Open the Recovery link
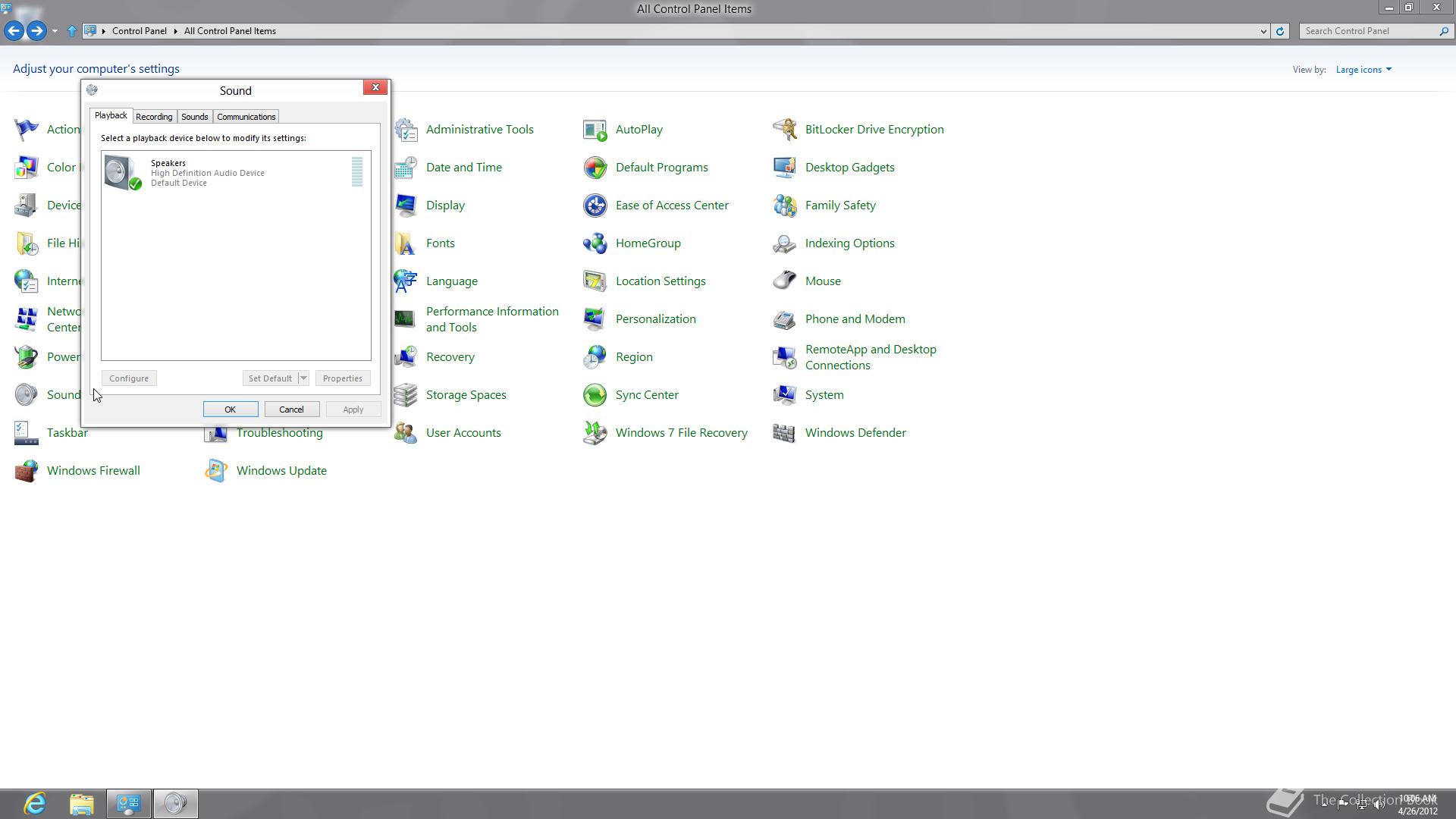 click(x=450, y=357)
